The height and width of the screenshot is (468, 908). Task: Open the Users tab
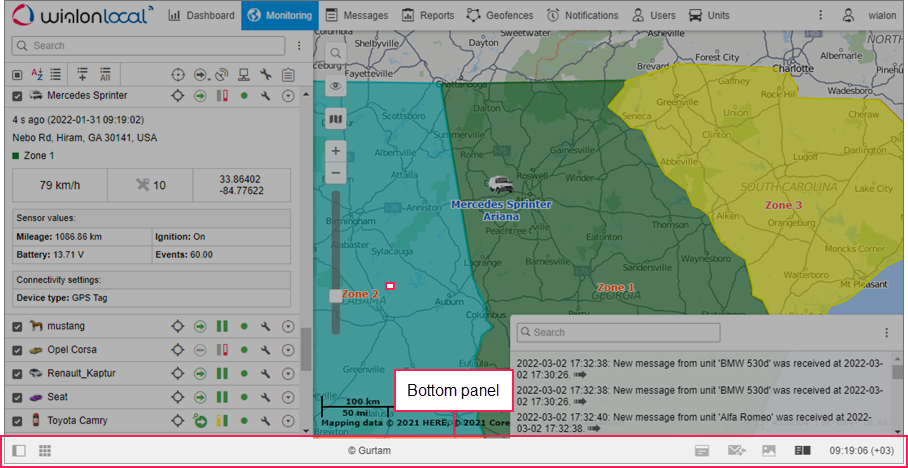click(x=654, y=15)
